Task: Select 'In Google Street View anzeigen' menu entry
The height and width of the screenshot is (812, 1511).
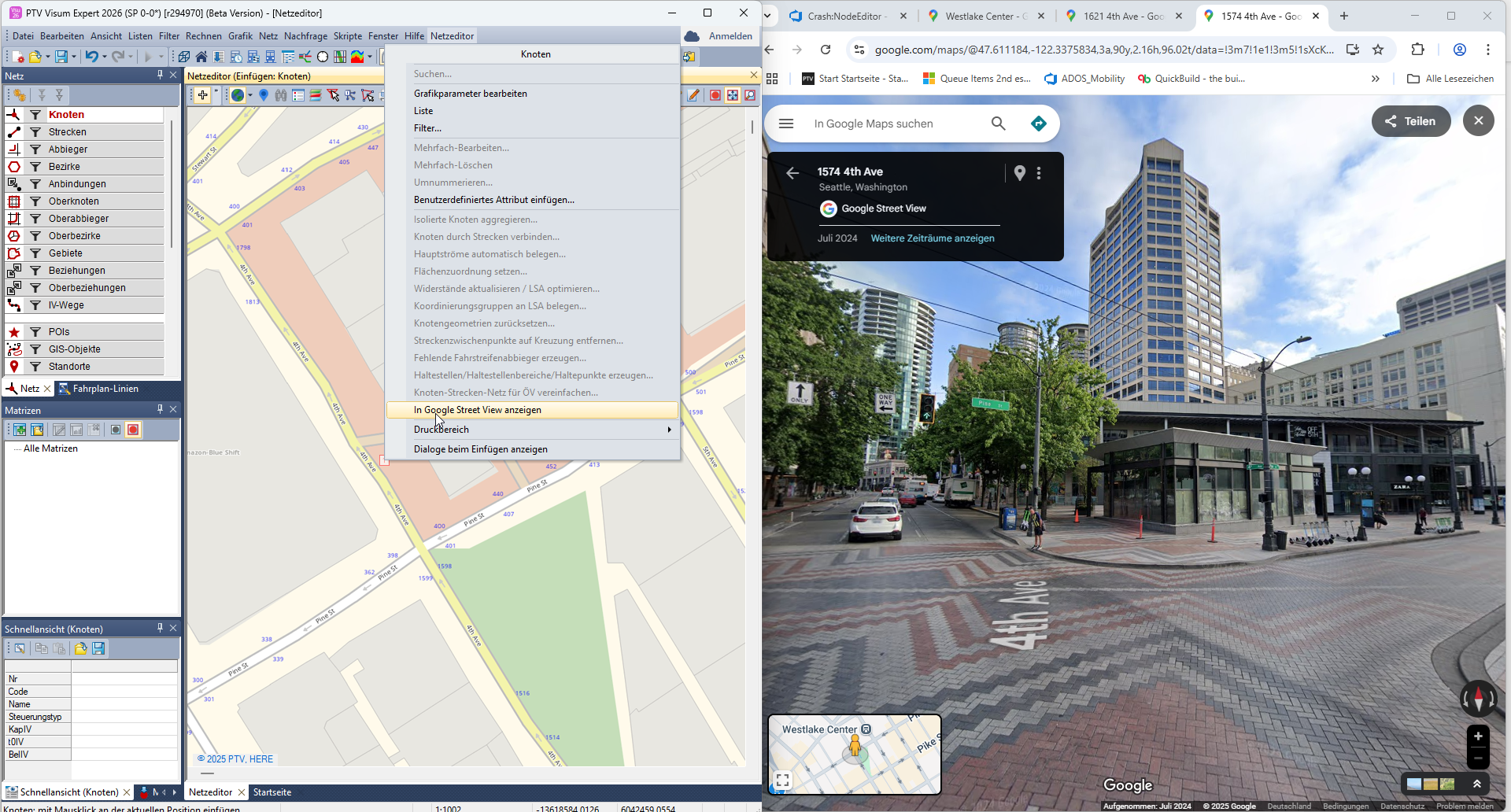Action: [x=477, y=410]
